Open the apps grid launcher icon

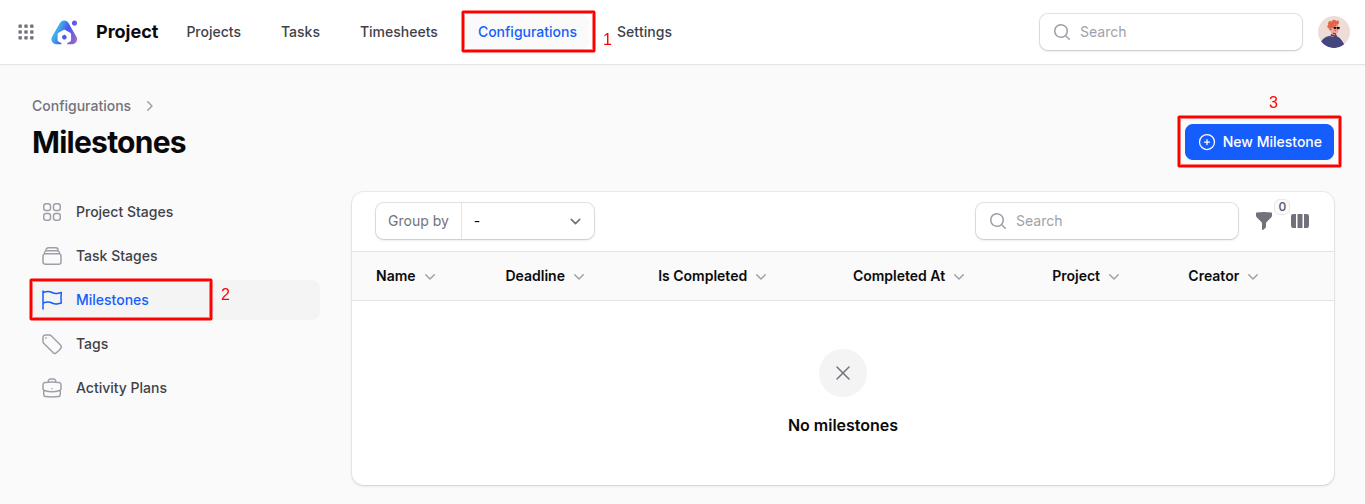tap(26, 32)
